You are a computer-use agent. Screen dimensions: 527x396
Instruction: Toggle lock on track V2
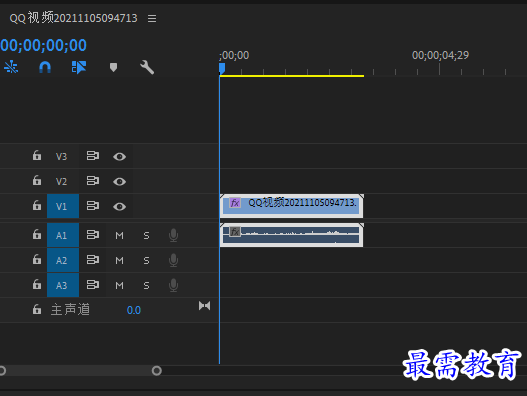[x=37, y=181]
